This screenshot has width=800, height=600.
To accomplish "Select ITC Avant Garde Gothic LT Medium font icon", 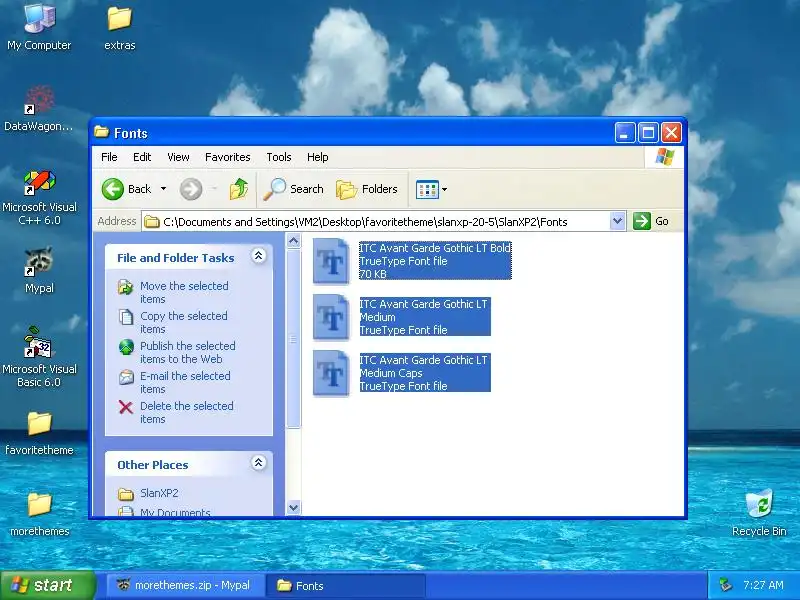I will pos(332,317).
